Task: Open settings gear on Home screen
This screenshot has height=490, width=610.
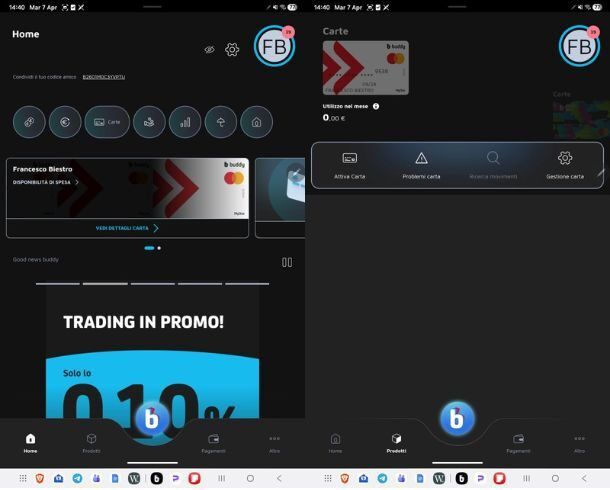Action: [x=232, y=49]
